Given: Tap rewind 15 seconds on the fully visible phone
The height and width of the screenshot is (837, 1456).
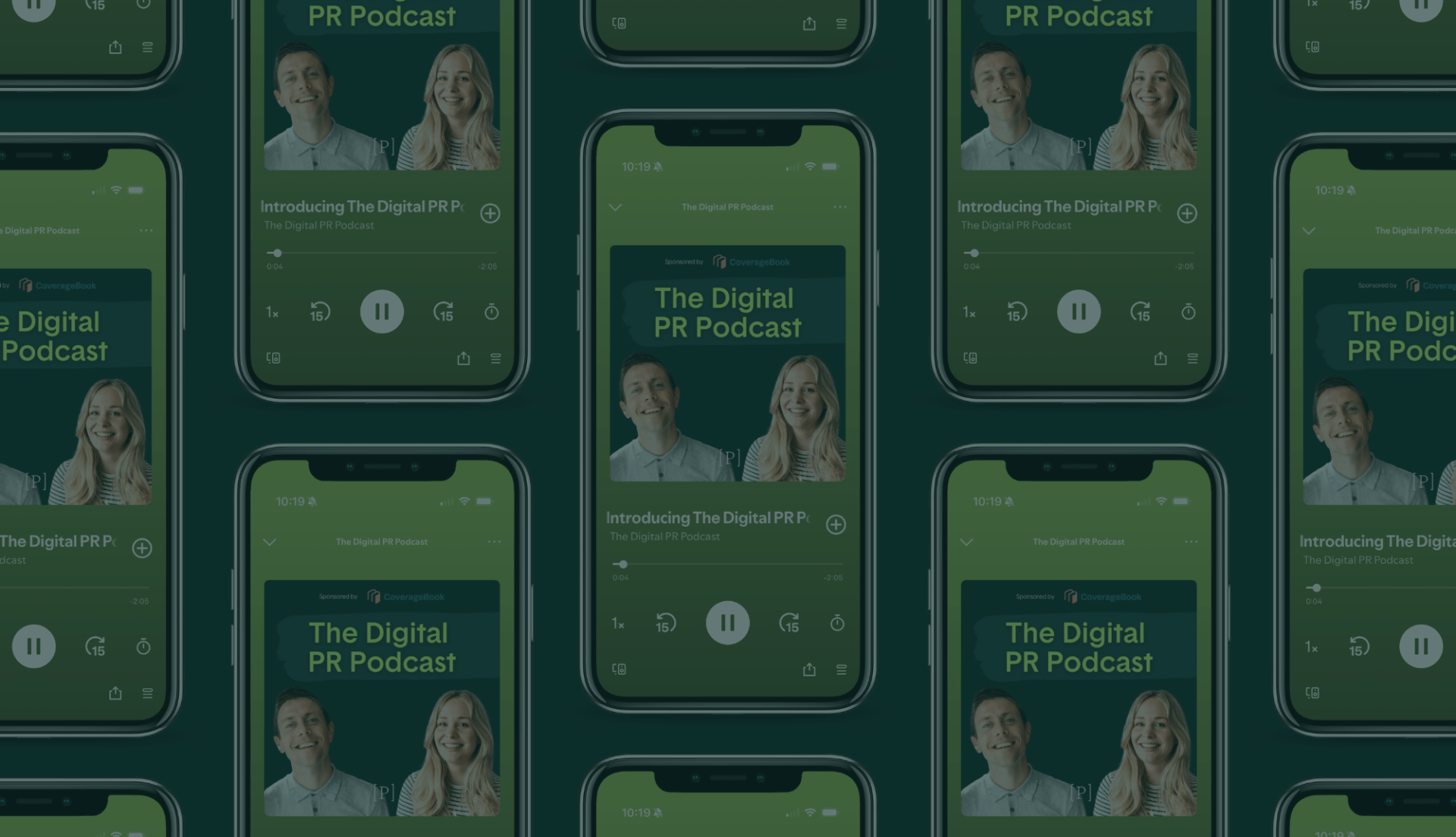Looking at the screenshot, I should 665,623.
